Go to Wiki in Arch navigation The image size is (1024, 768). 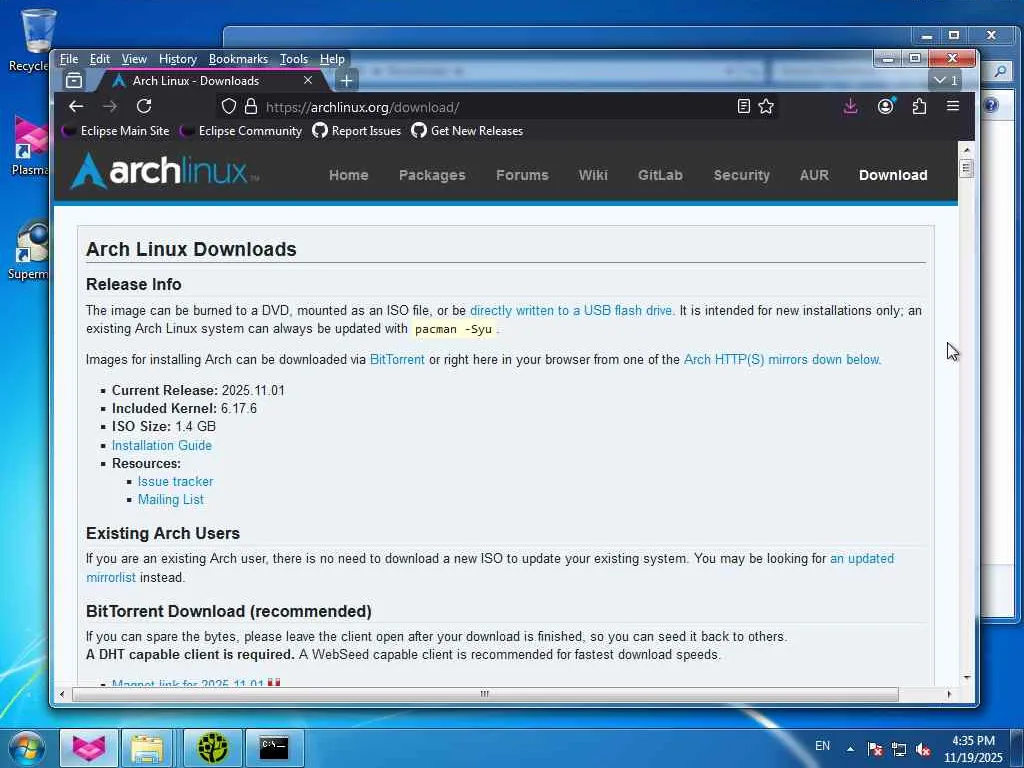pyautogui.click(x=593, y=175)
